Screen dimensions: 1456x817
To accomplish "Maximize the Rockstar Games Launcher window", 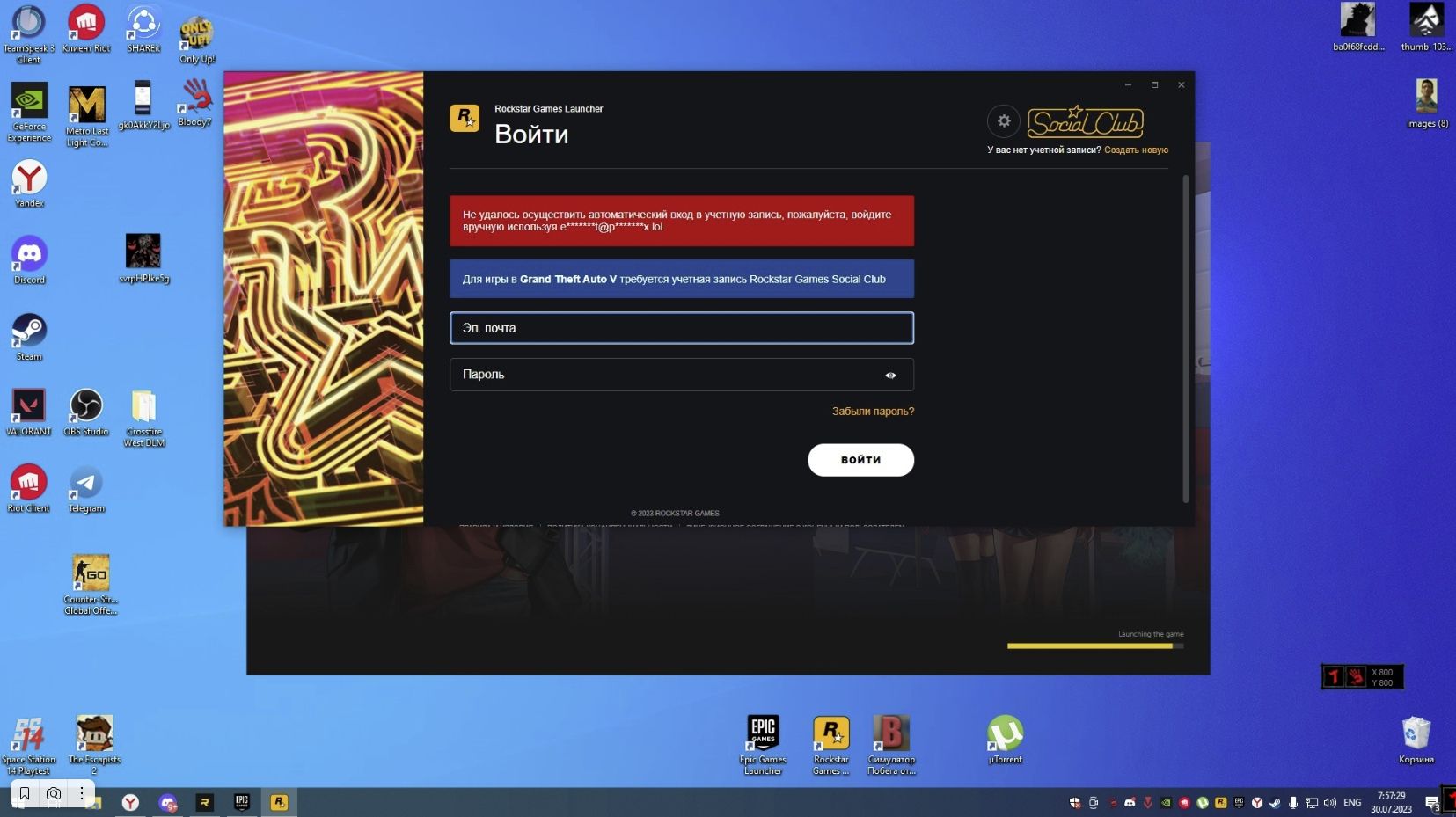I will coord(1154,85).
